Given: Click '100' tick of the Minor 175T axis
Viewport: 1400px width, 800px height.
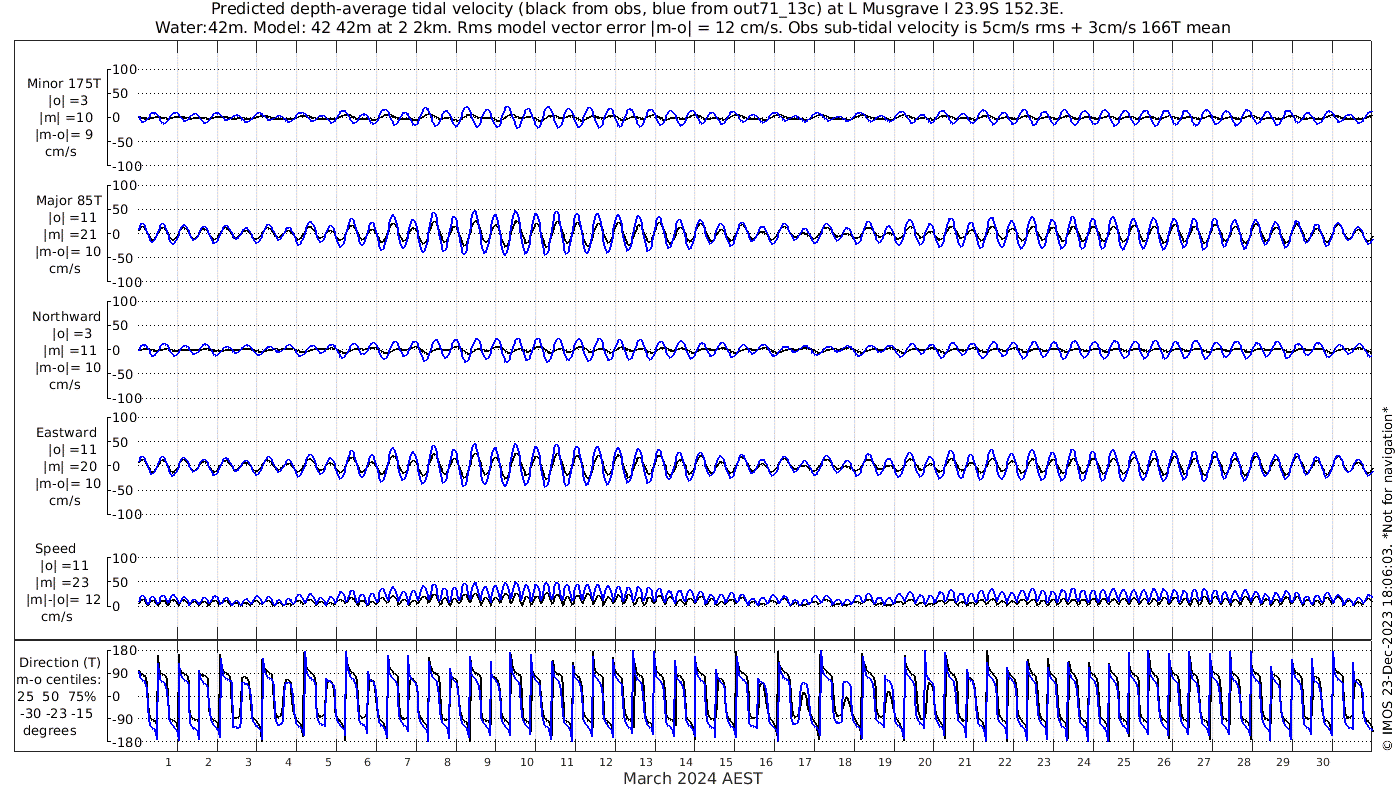Looking at the screenshot, I should tap(125, 70).
